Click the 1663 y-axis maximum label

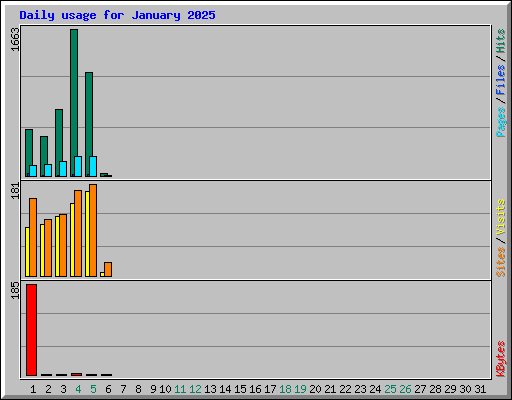[15, 40]
